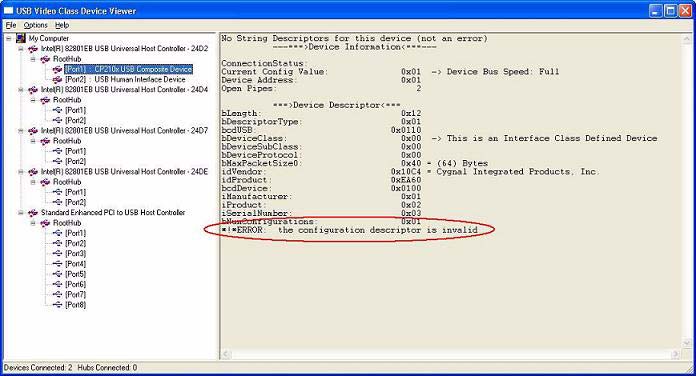Click the "idProduct:" 0xEA60 line
The image size is (696, 376).
(321, 180)
